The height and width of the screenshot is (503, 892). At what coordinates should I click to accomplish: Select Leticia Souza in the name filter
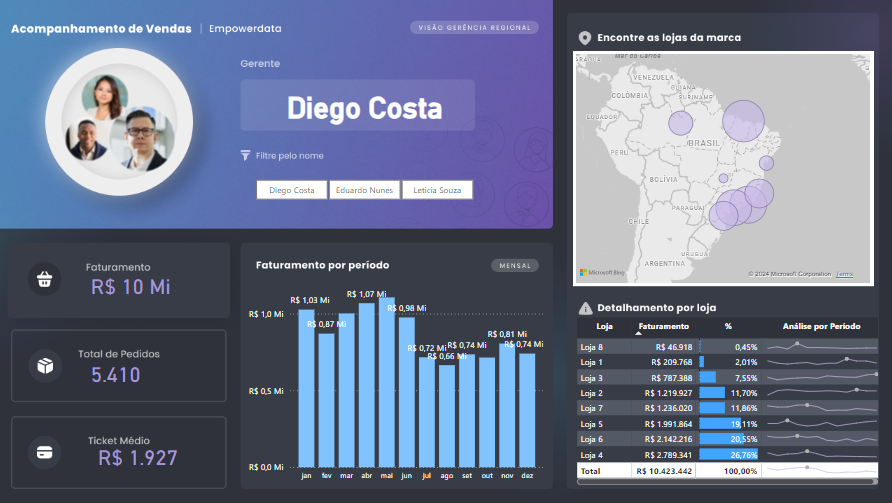click(437, 190)
